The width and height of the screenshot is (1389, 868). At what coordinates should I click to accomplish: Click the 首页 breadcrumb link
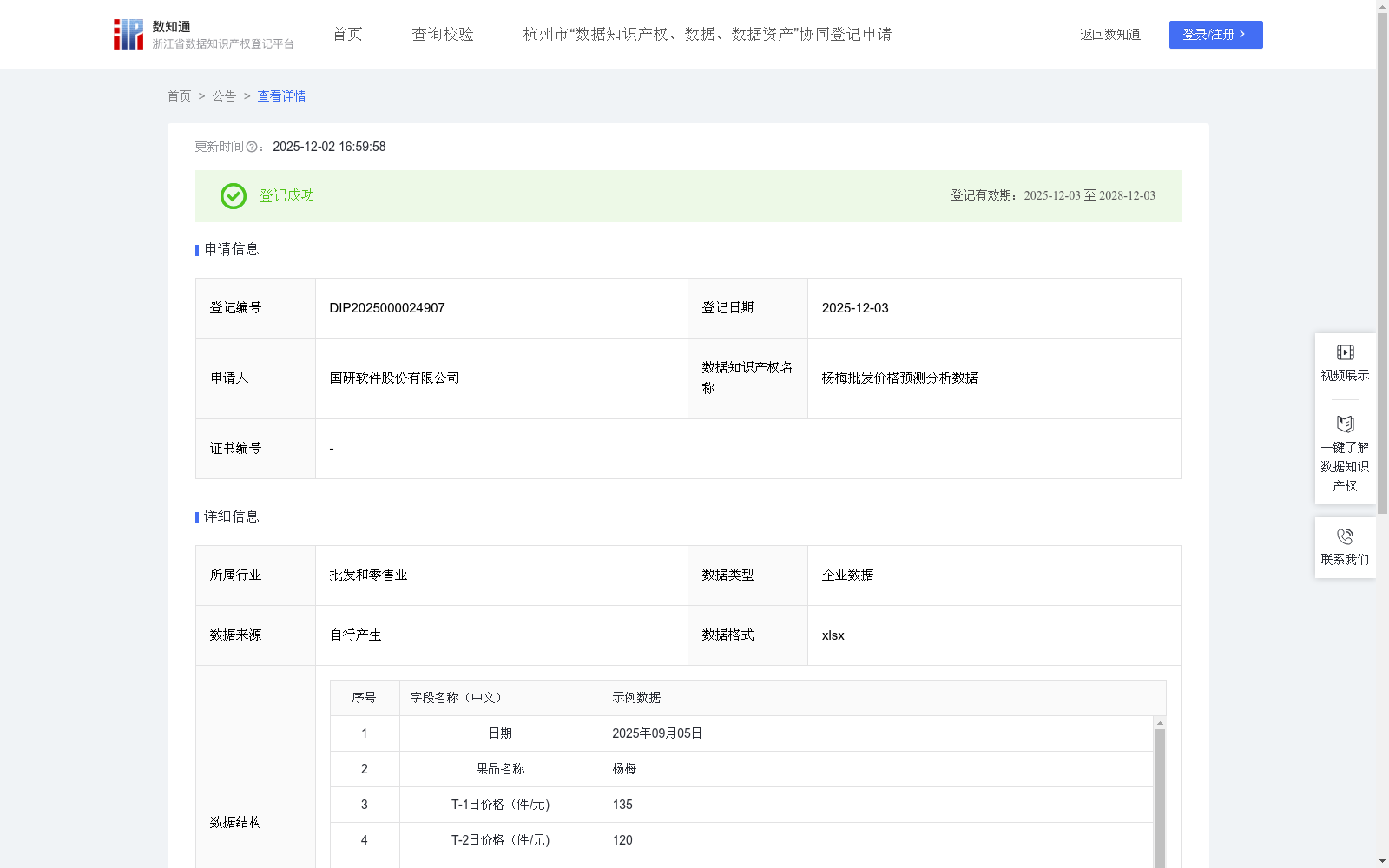[179, 95]
